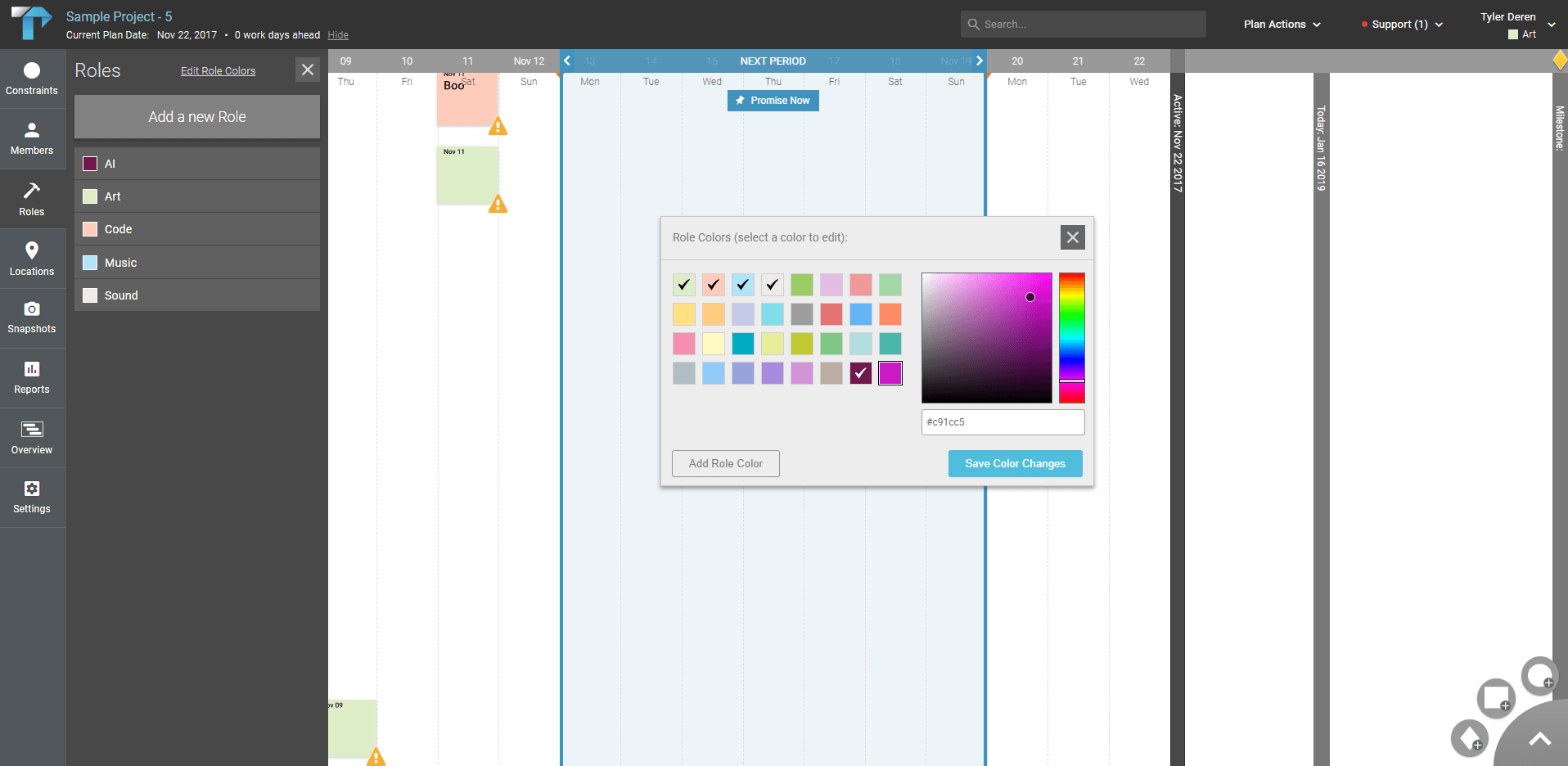Click the rainbow hue slider bar
The height and width of the screenshot is (766, 1568).
(x=1071, y=337)
